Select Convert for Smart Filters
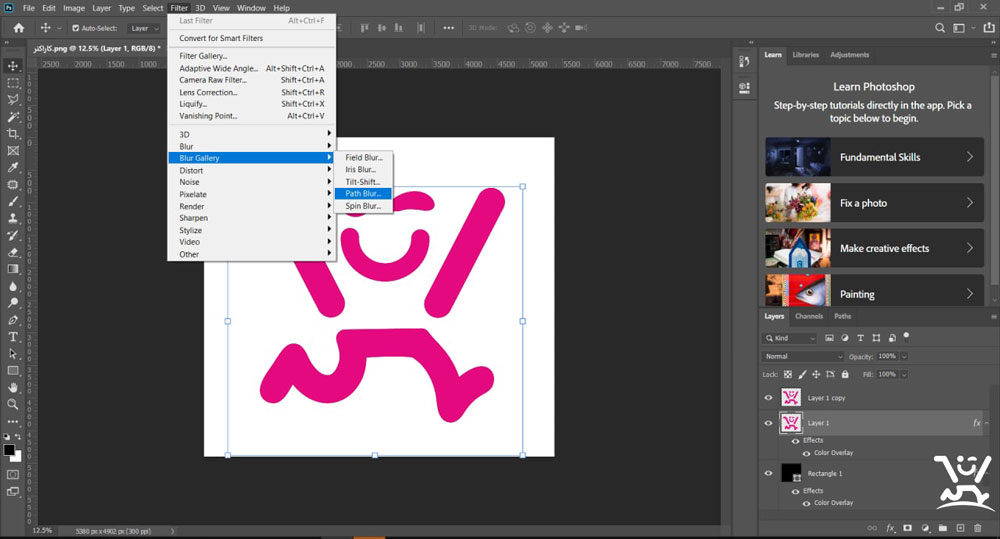Screen dimensions: 1000x539 251,38
